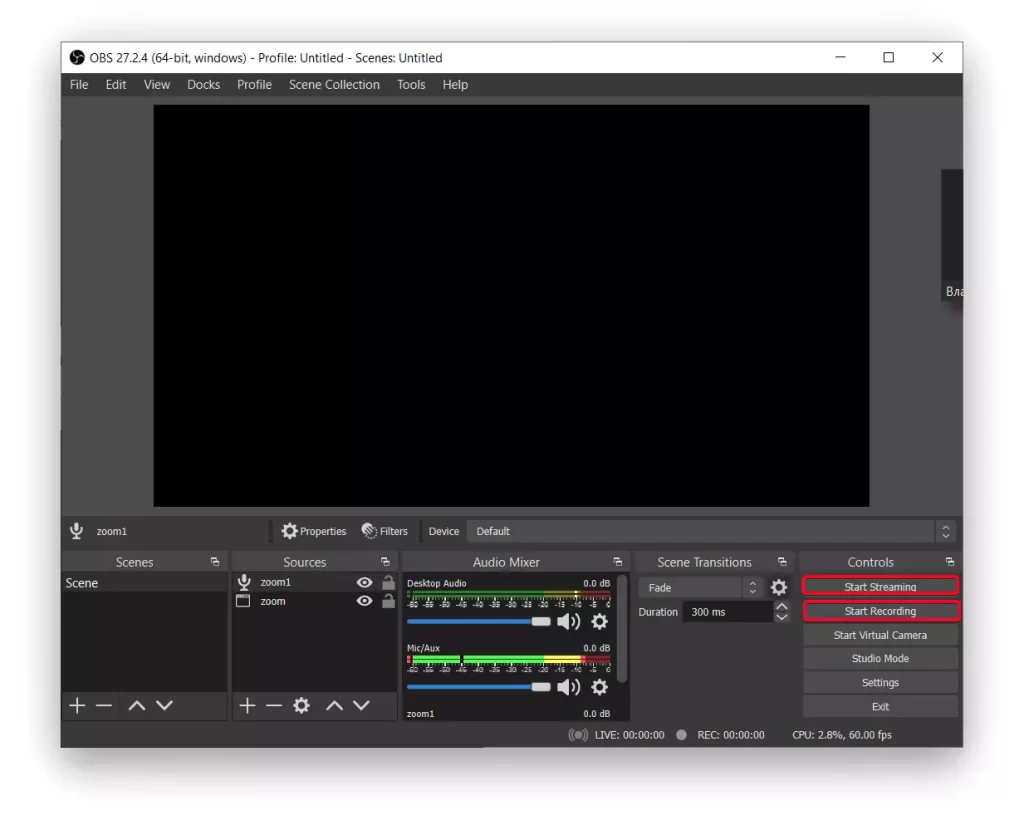The width and height of the screenshot is (1024, 825).
Task: Open Fade transition properties gear
Action: (778, 587)
